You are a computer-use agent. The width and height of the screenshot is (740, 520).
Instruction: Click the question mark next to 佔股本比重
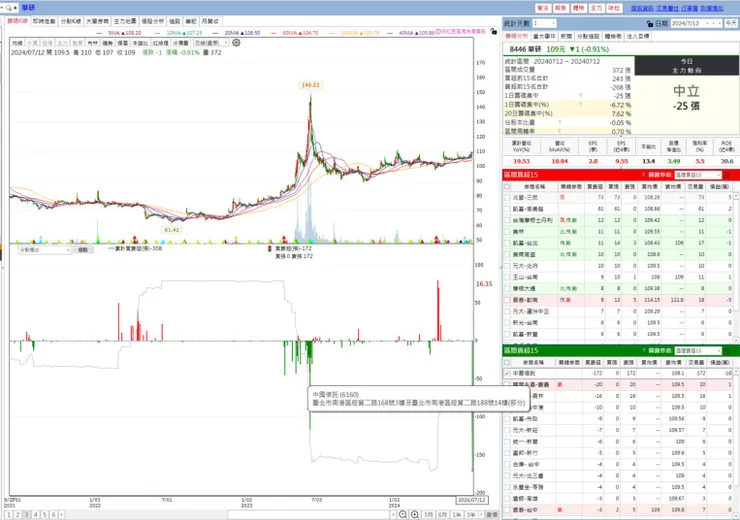coord(560,123)
